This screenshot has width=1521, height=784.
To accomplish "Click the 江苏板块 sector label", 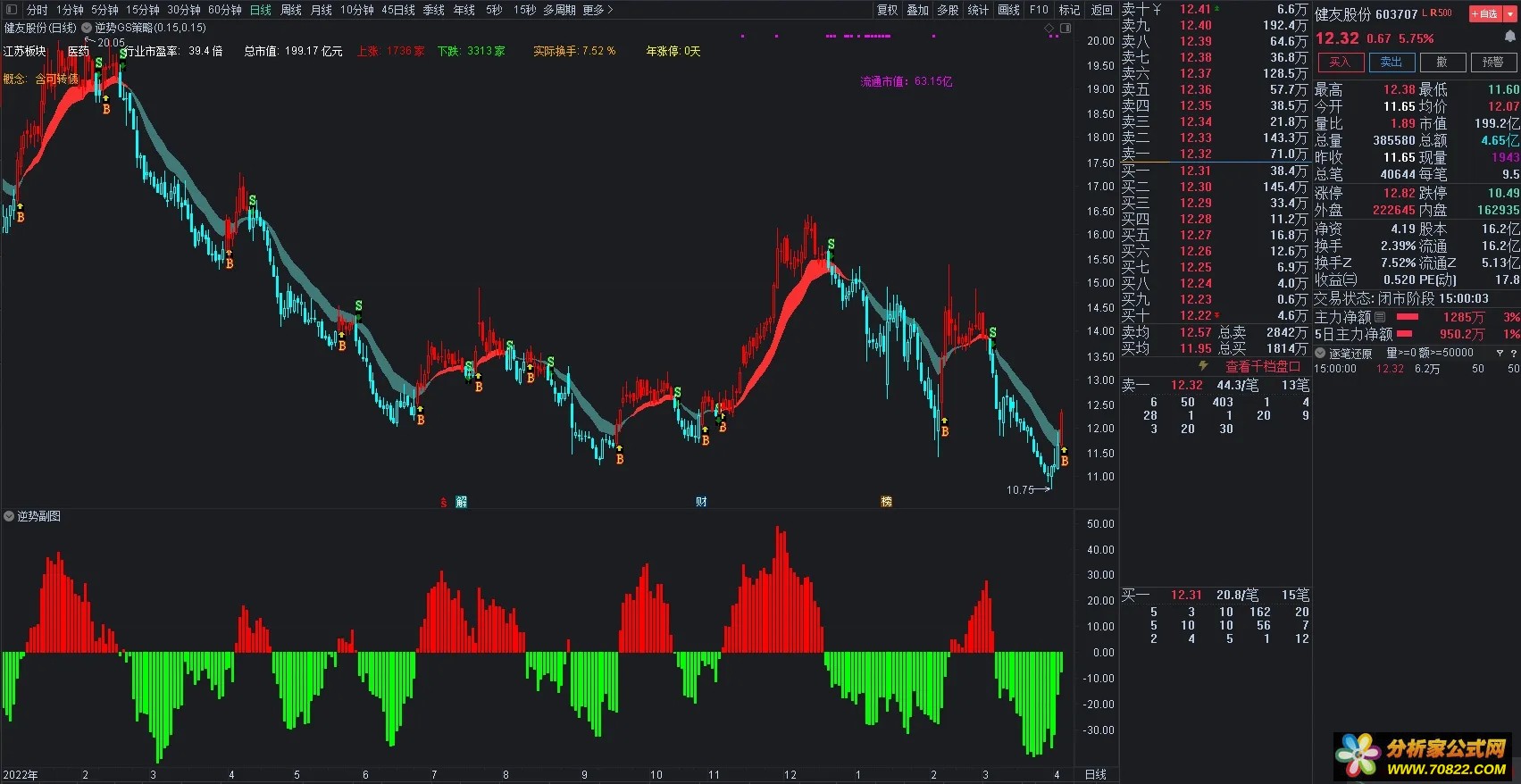I will [24, 51].
